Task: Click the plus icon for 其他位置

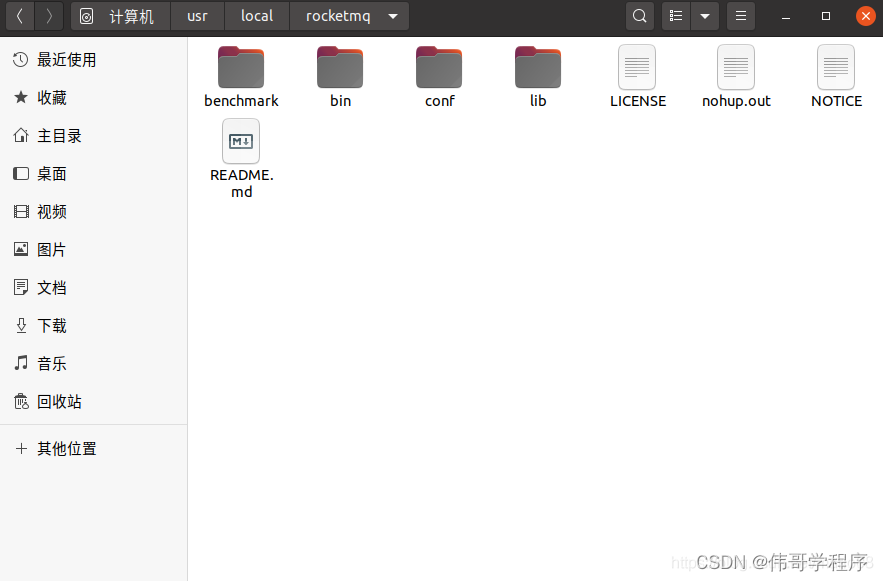Action: pos(21,449)
